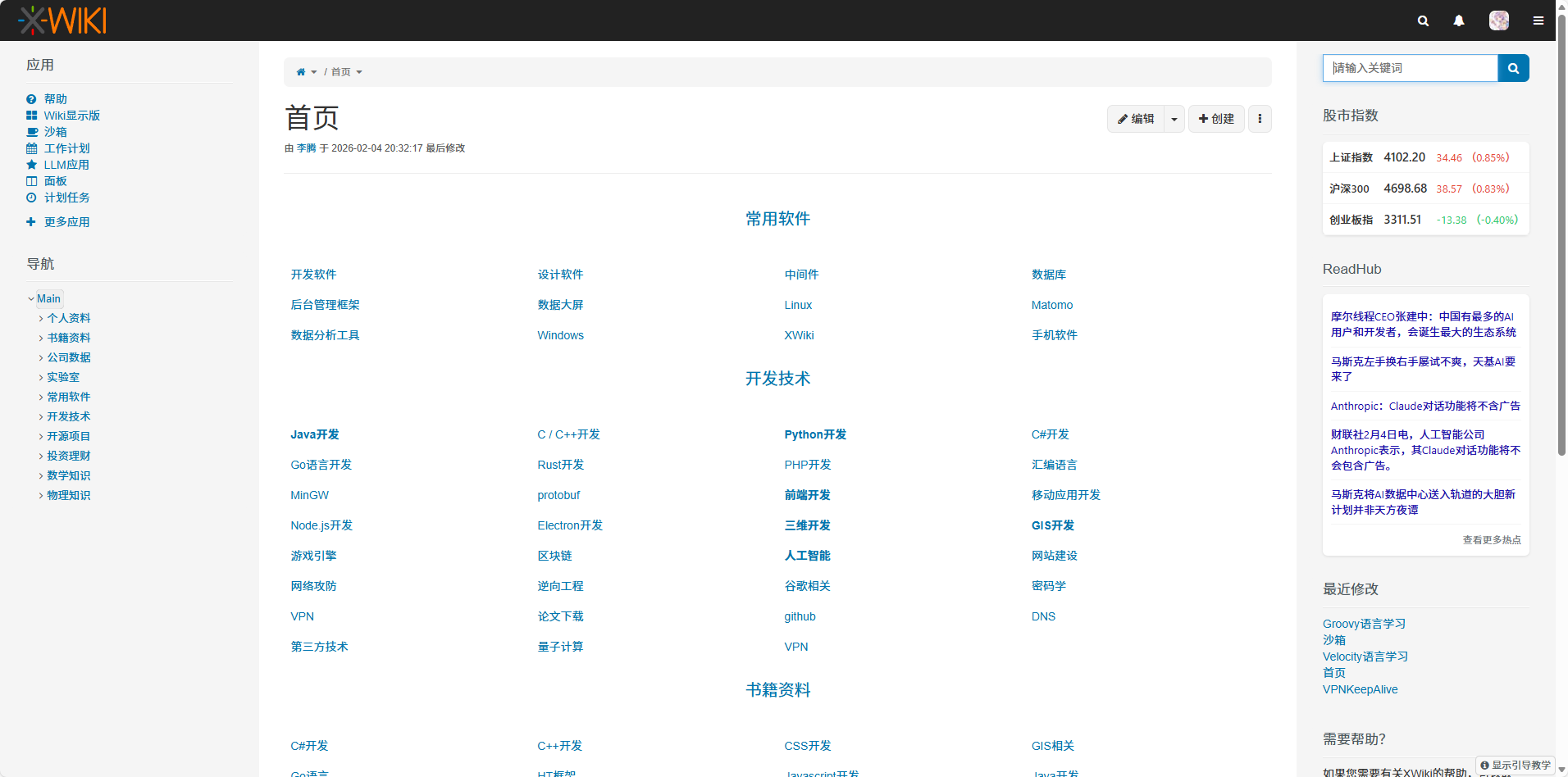Open the 沙箱 sandbox app icon
The width and height of the screenshot is (1568, 777).
(x=31, y=131)
